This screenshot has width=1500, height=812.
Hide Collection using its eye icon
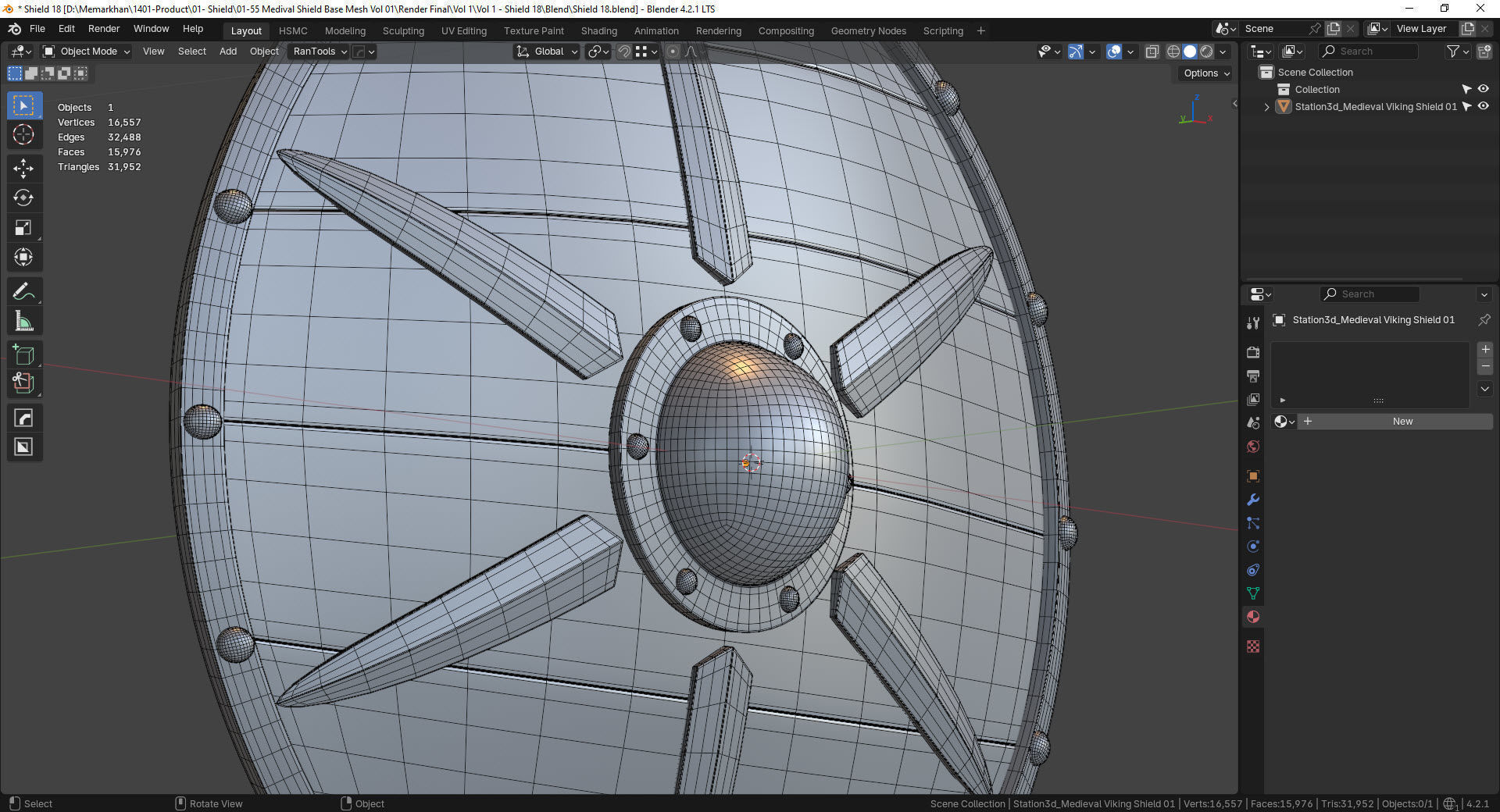[1483, 89]
